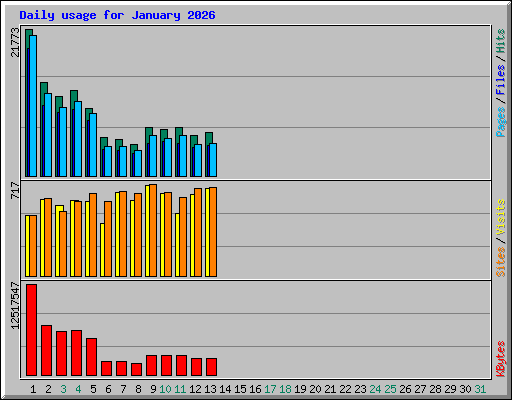Click day 30 on the x-axis
The image size is (512, 400).
point(465,389)
